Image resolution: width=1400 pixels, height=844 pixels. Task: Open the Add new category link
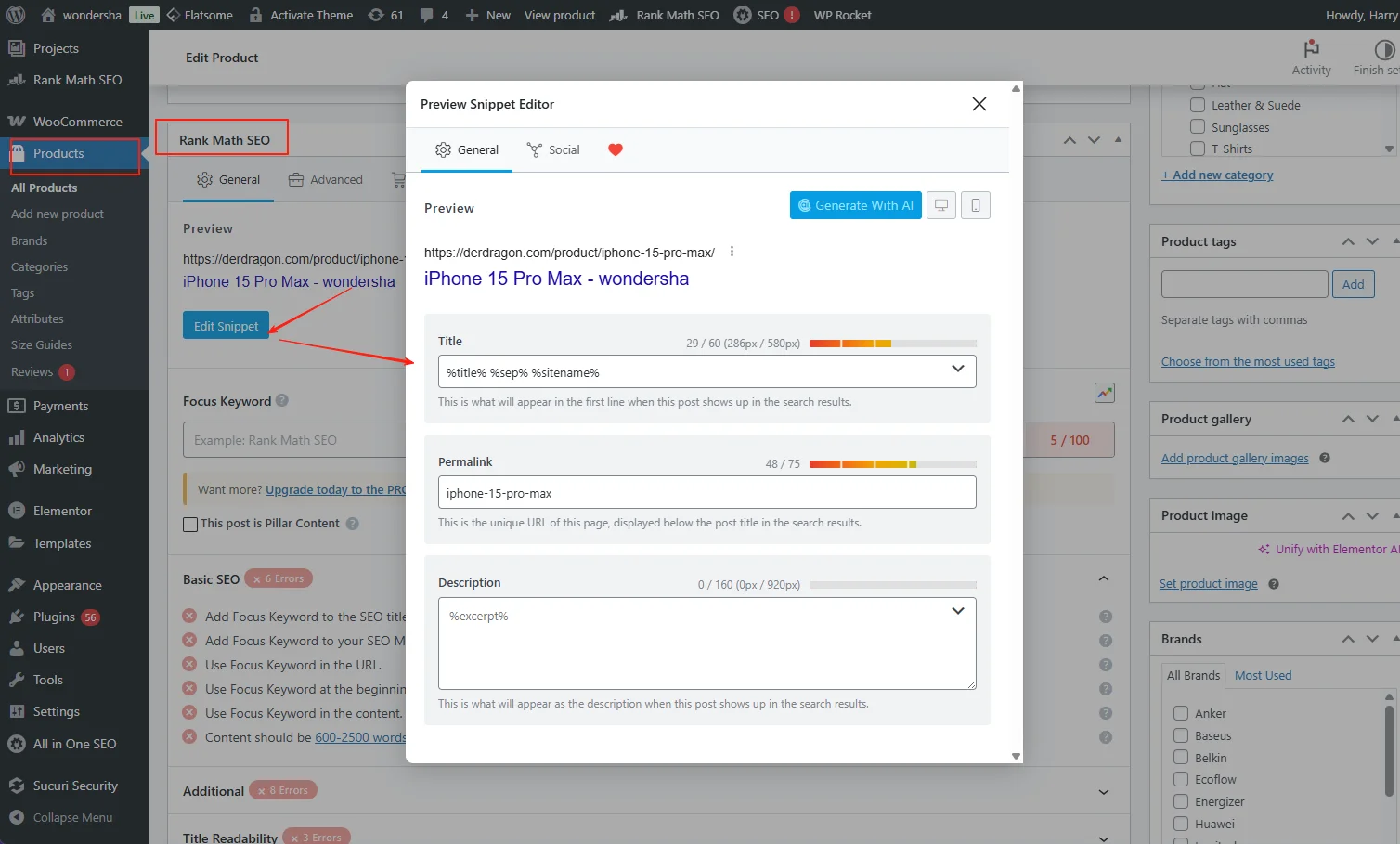pyautogui.click(x=1217, y=175)
